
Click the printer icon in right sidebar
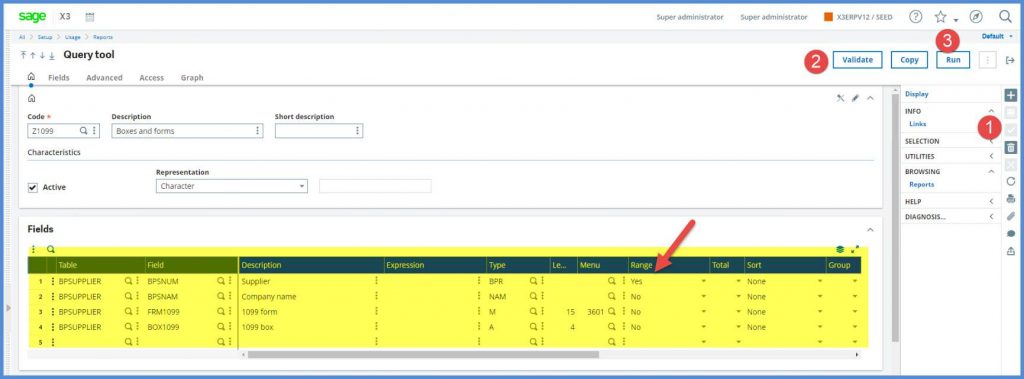[1011, 199]
